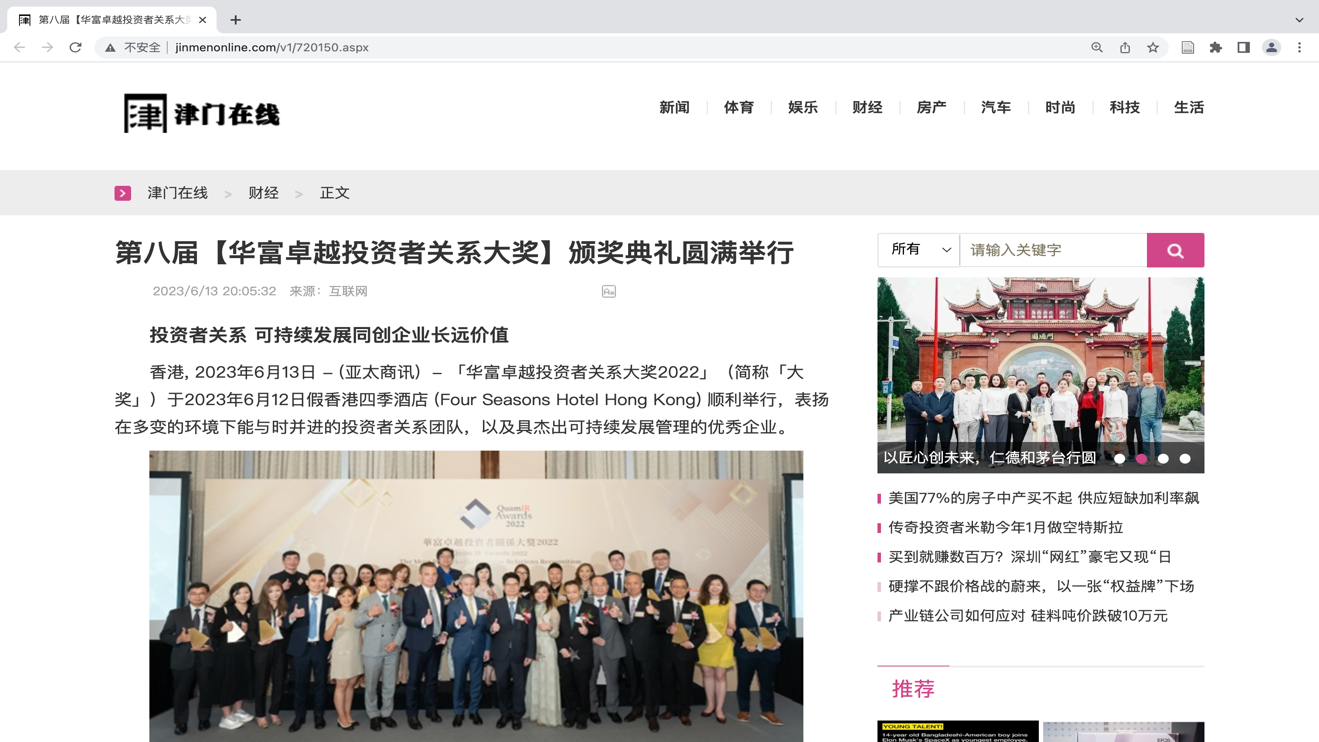
Task: Open 传奇投资者米勒 news link
Action: click(x=1006, y=527)
